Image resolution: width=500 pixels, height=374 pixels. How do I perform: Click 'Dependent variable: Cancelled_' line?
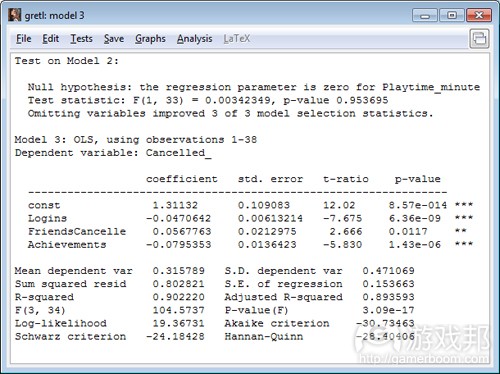(x=113, y=153)
